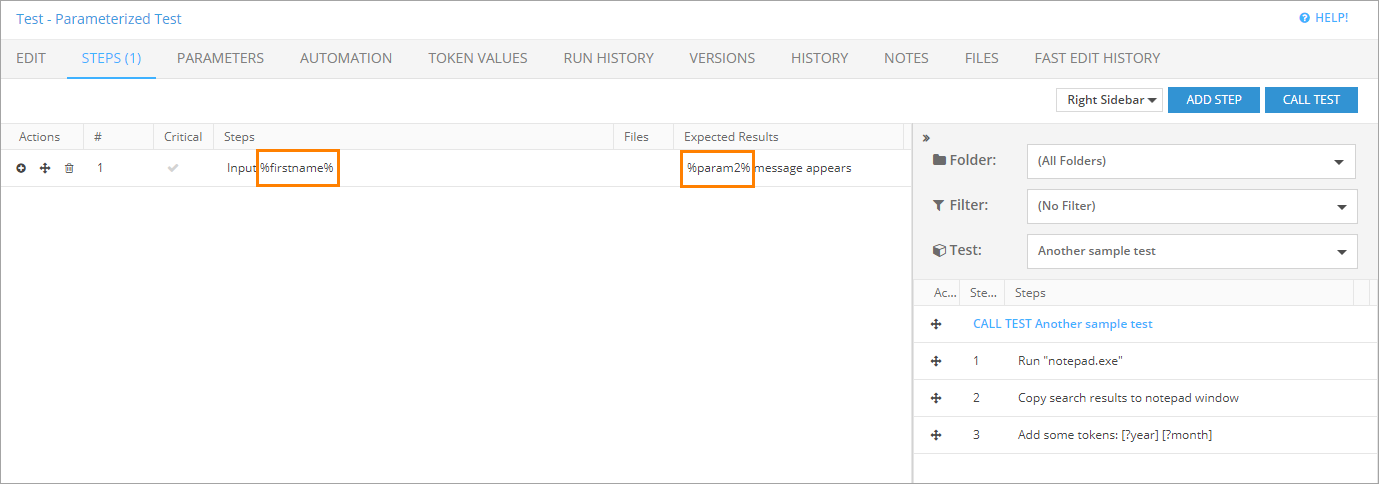Open the Right Sidebar layout dropdown
The height and width of the screenshot is (484, 1379).
[1109, 100]
